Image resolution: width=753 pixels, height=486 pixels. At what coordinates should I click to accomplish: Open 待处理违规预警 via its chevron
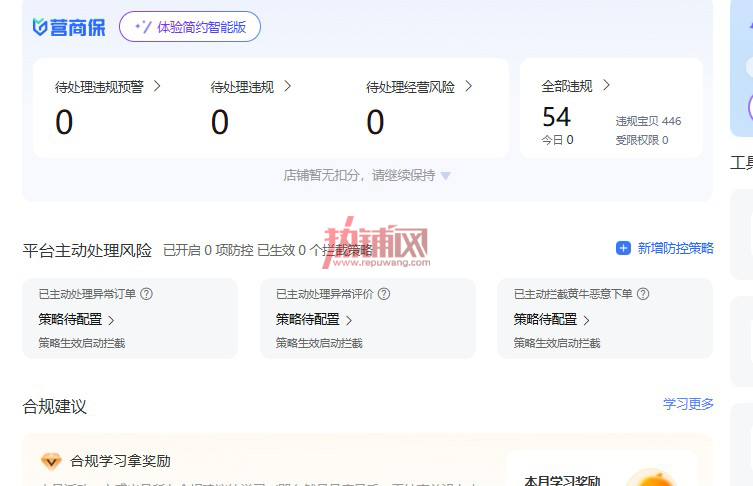coord(157,86)
